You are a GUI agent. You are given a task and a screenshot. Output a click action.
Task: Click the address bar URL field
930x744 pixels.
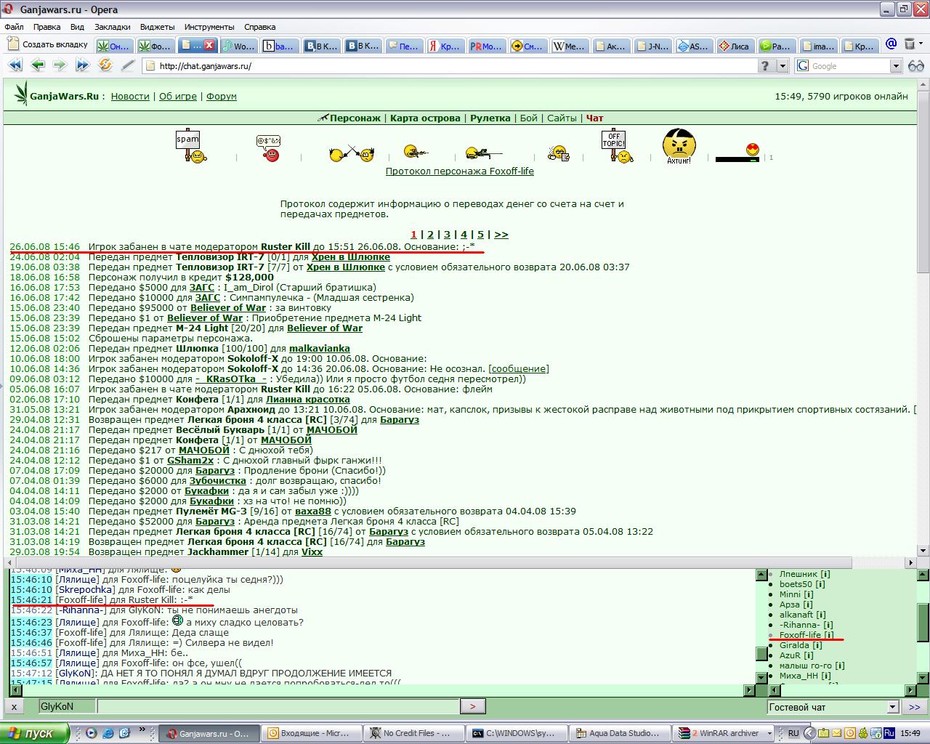pos(450,66)
